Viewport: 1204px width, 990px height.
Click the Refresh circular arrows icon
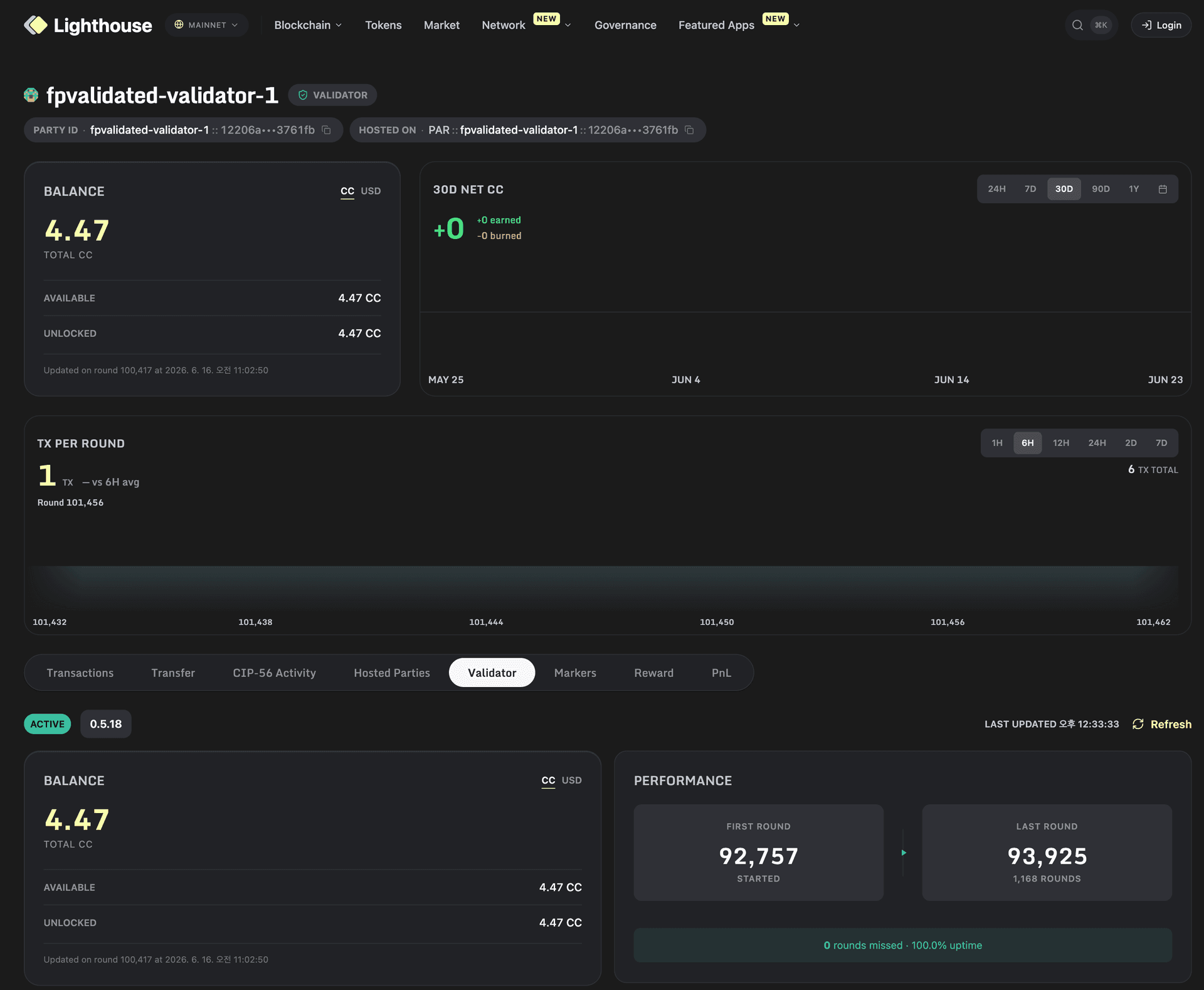(1138, 724)
